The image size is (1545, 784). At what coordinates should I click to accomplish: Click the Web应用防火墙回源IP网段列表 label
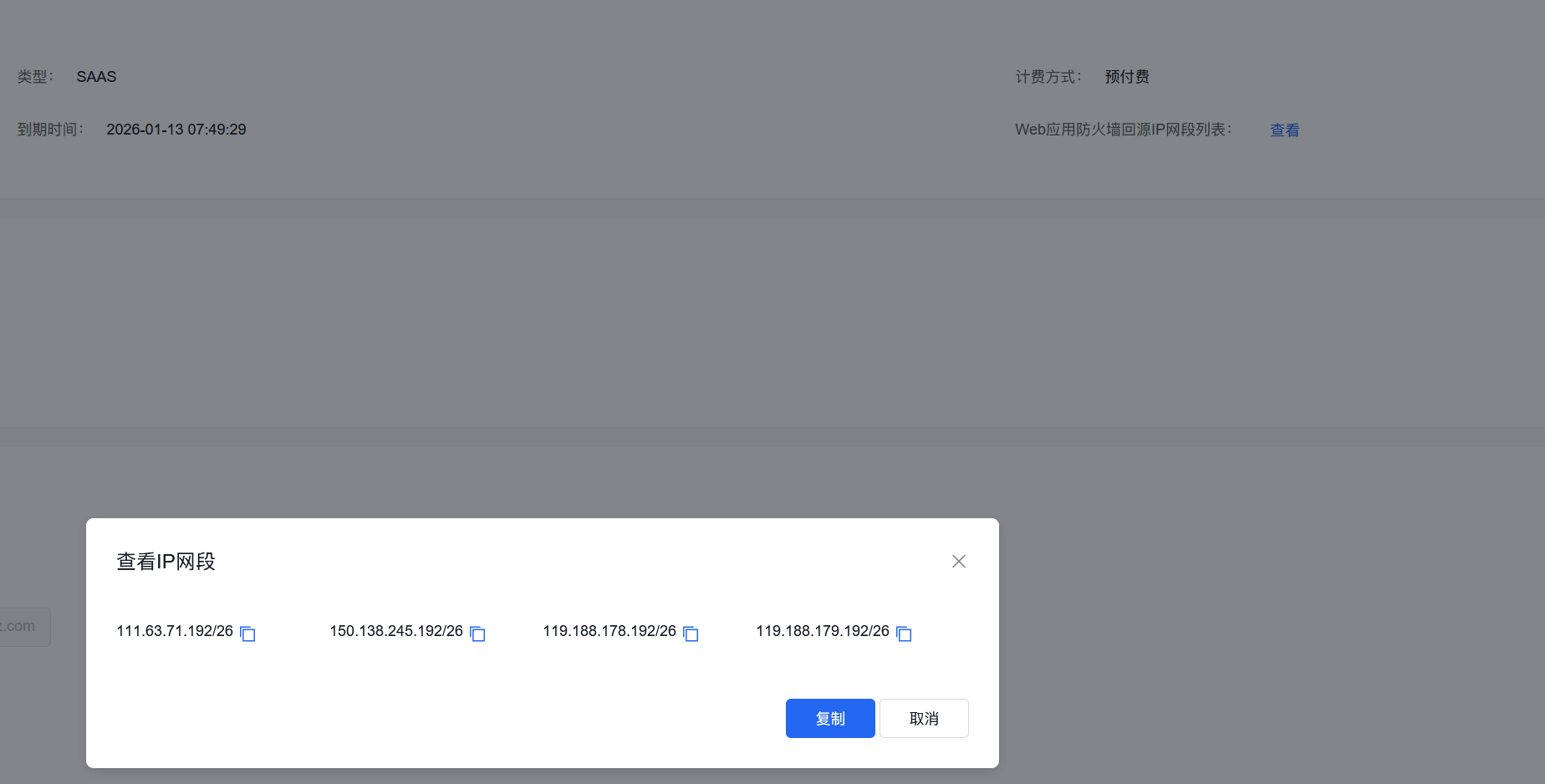(x=1123, y=130)
